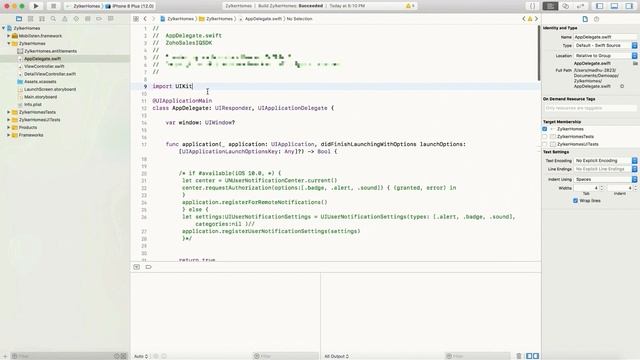Enable ZylkerHomesTests target membership
Viewport: 640px width, 360px height.
click(x=544, y=136)
